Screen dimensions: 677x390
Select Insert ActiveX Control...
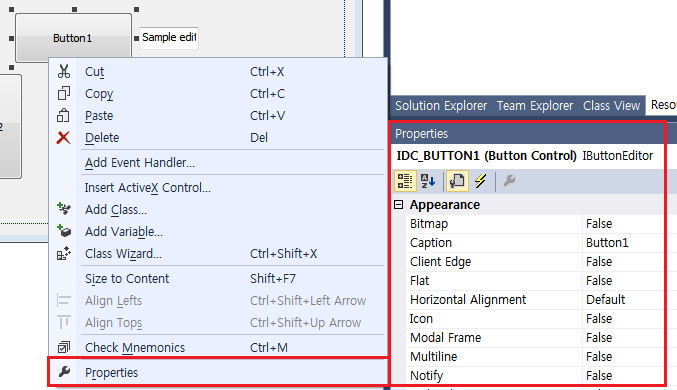coord(218,187)
